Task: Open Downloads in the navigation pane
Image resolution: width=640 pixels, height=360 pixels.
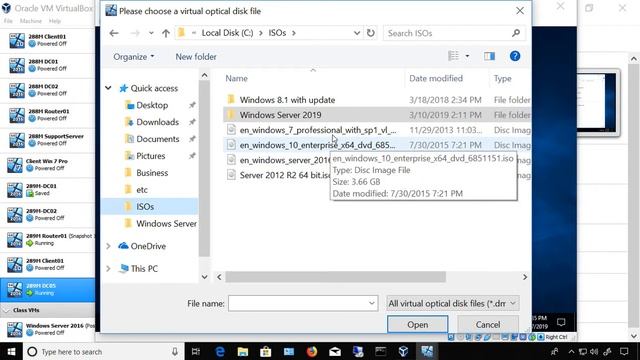Action: coord(157,122)
